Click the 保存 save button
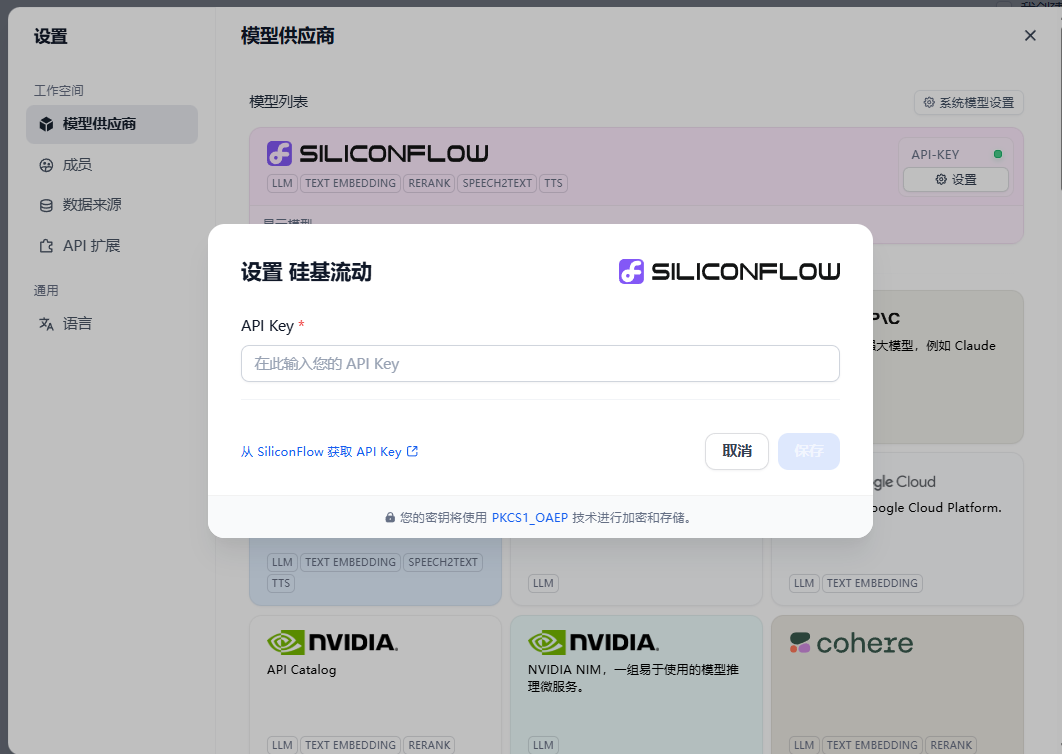1062x754 pixels. (809, 451)
